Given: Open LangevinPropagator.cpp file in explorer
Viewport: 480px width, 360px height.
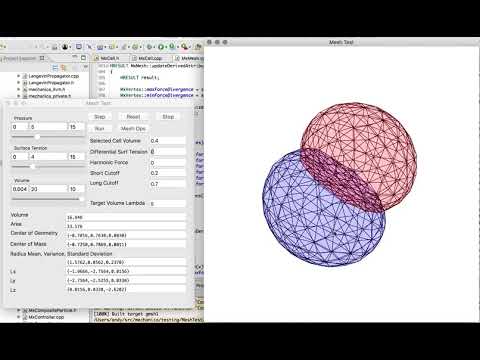Looking at the screenshot, I should [x=53, y=76].
